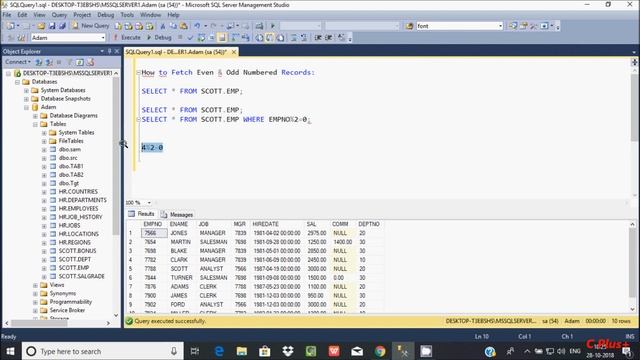The height and width of the screenshot is (360, 640).
Task: Expand the Views folder
Action: 36,285
